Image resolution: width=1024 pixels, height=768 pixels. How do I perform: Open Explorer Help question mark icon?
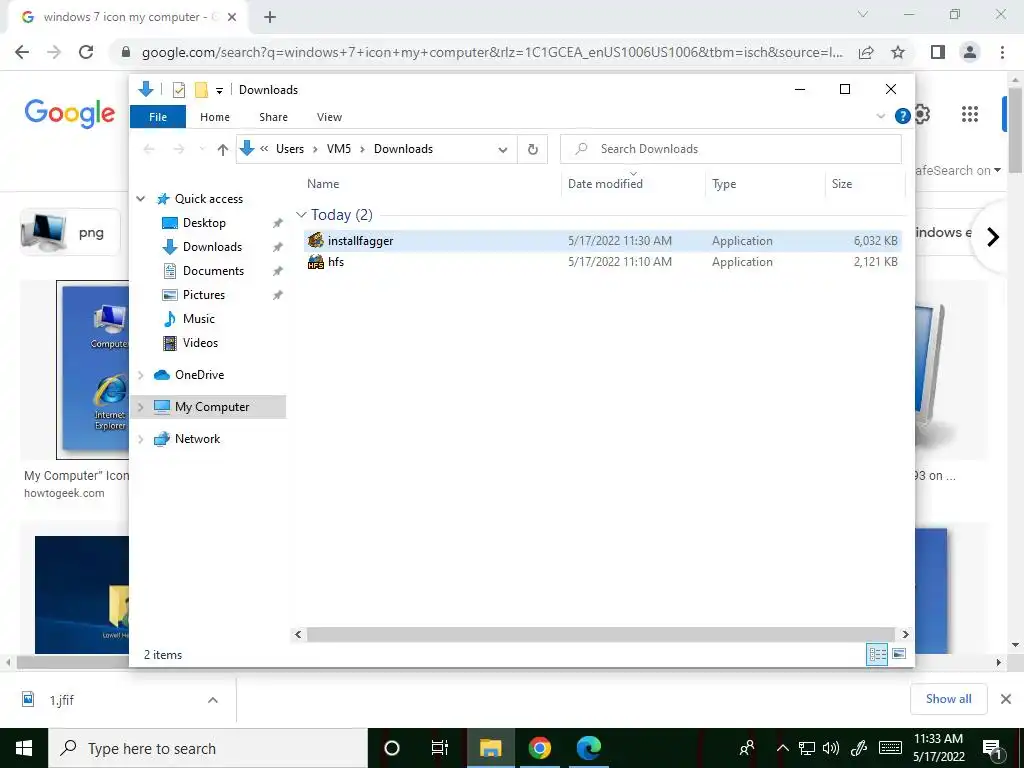tap(903, 116)
